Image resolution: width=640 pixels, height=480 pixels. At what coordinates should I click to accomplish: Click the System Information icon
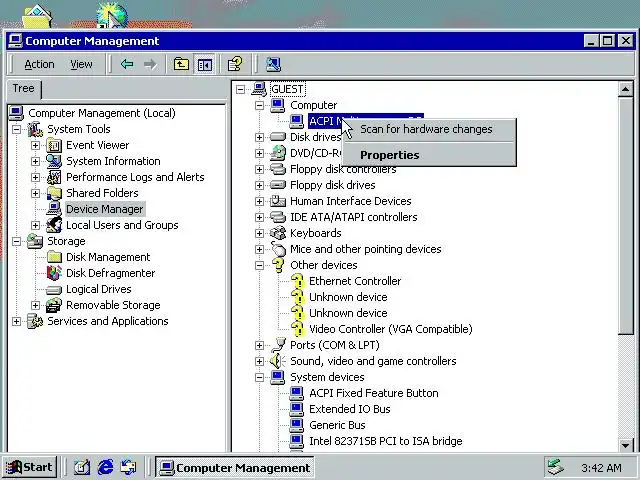point(54,161)
